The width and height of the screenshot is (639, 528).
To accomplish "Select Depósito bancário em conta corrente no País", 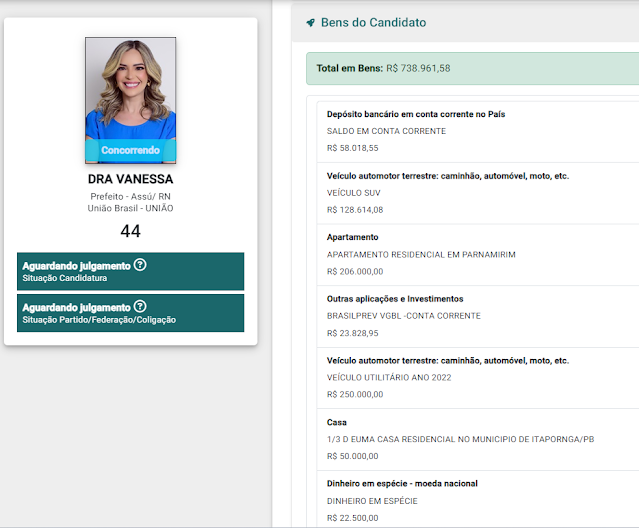I will coord(416,114).
